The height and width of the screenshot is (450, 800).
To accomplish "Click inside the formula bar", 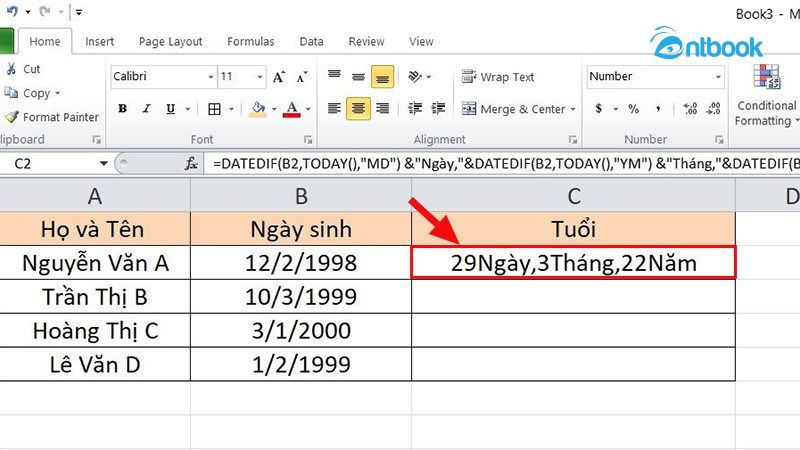I will pos(503,163).
